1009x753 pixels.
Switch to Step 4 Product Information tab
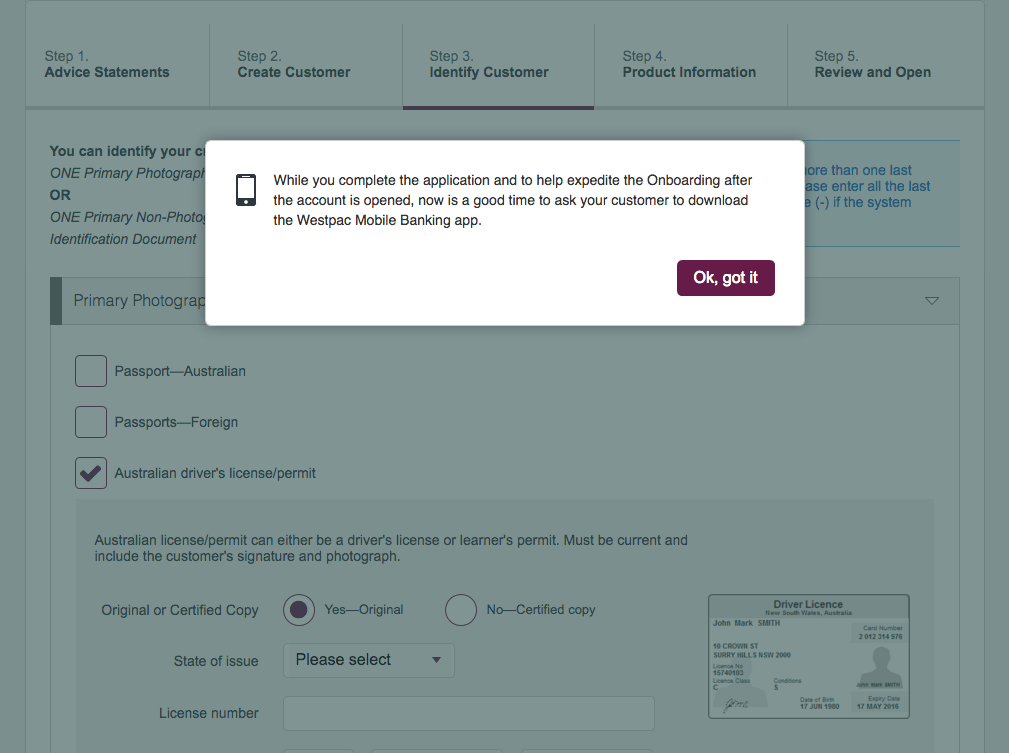[689, 65]
